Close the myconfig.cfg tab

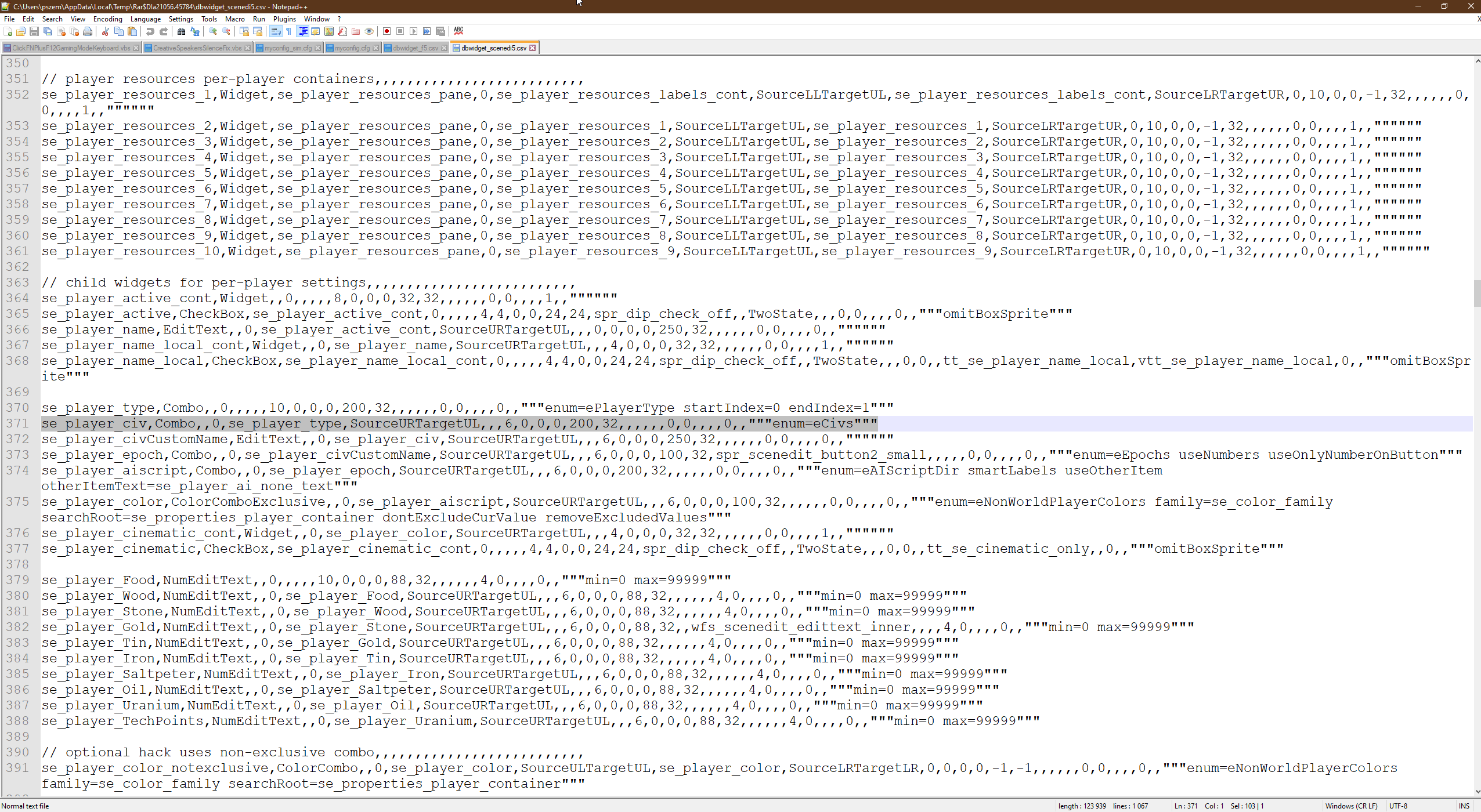pyautogui.click(x=375, y=48)
